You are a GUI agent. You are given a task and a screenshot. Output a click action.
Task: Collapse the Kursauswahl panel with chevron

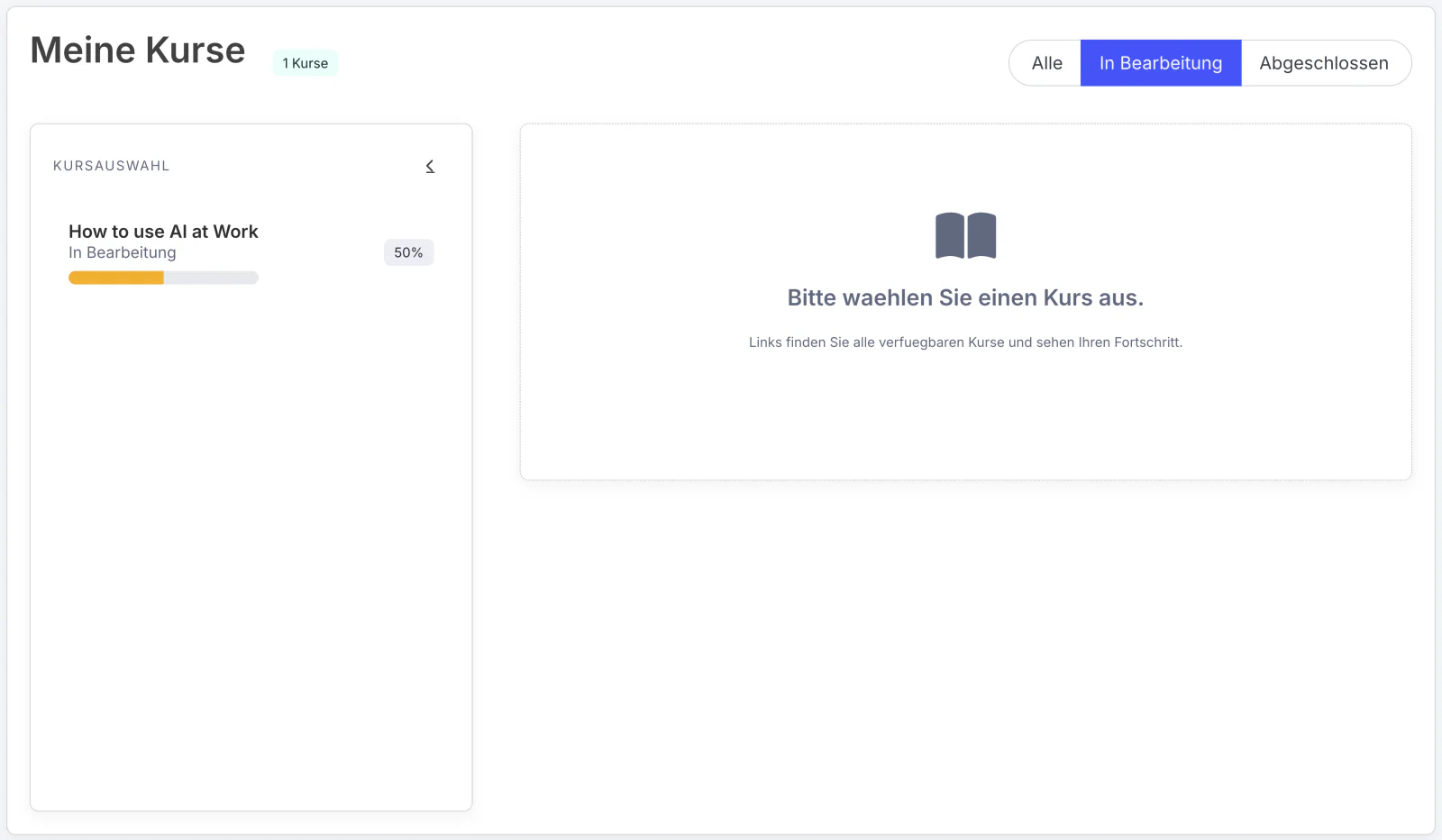pyautogui.click(x=430, y=167)
